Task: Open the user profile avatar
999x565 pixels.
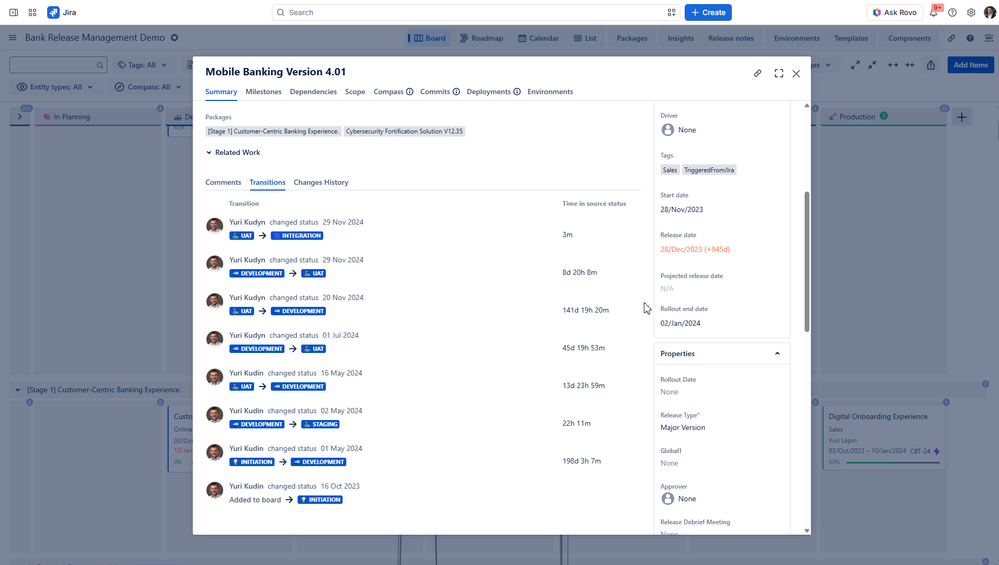Action: 989,12
